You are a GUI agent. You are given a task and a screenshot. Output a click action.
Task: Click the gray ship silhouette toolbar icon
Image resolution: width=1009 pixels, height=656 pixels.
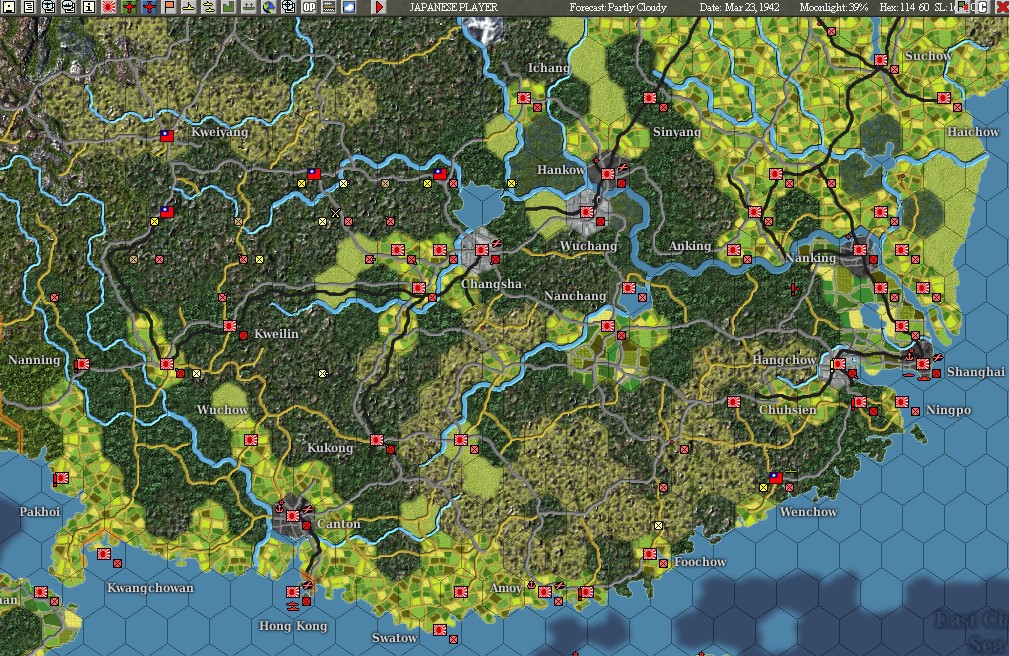[248, 7]
